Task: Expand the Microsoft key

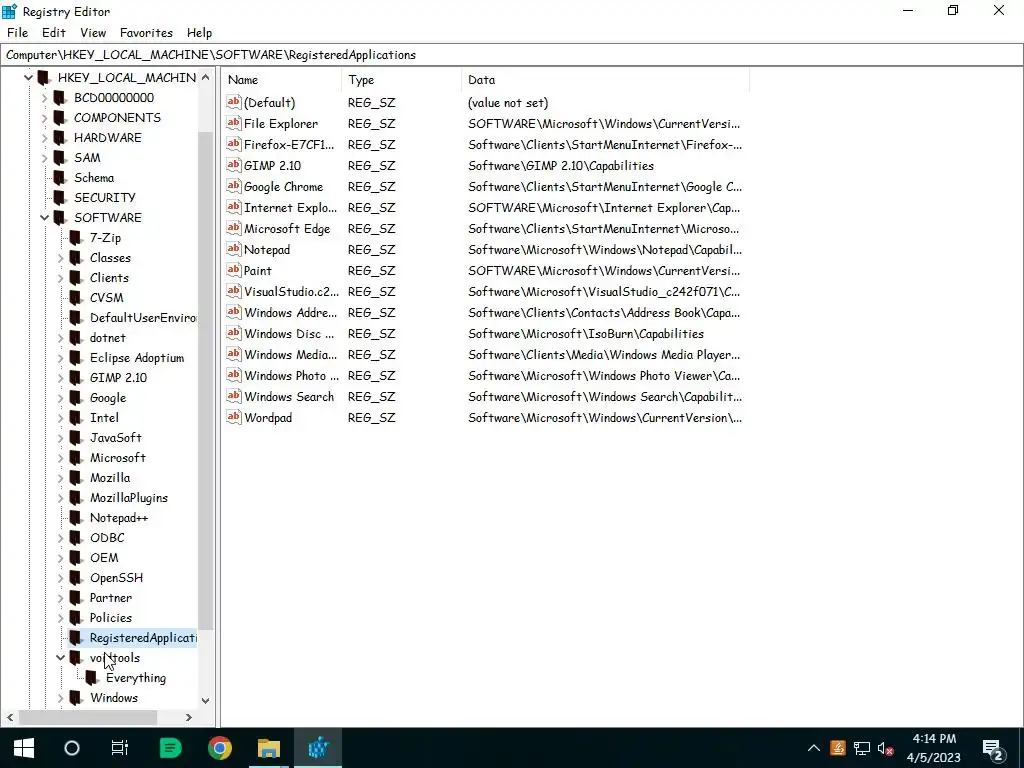Action: (60, 458)
